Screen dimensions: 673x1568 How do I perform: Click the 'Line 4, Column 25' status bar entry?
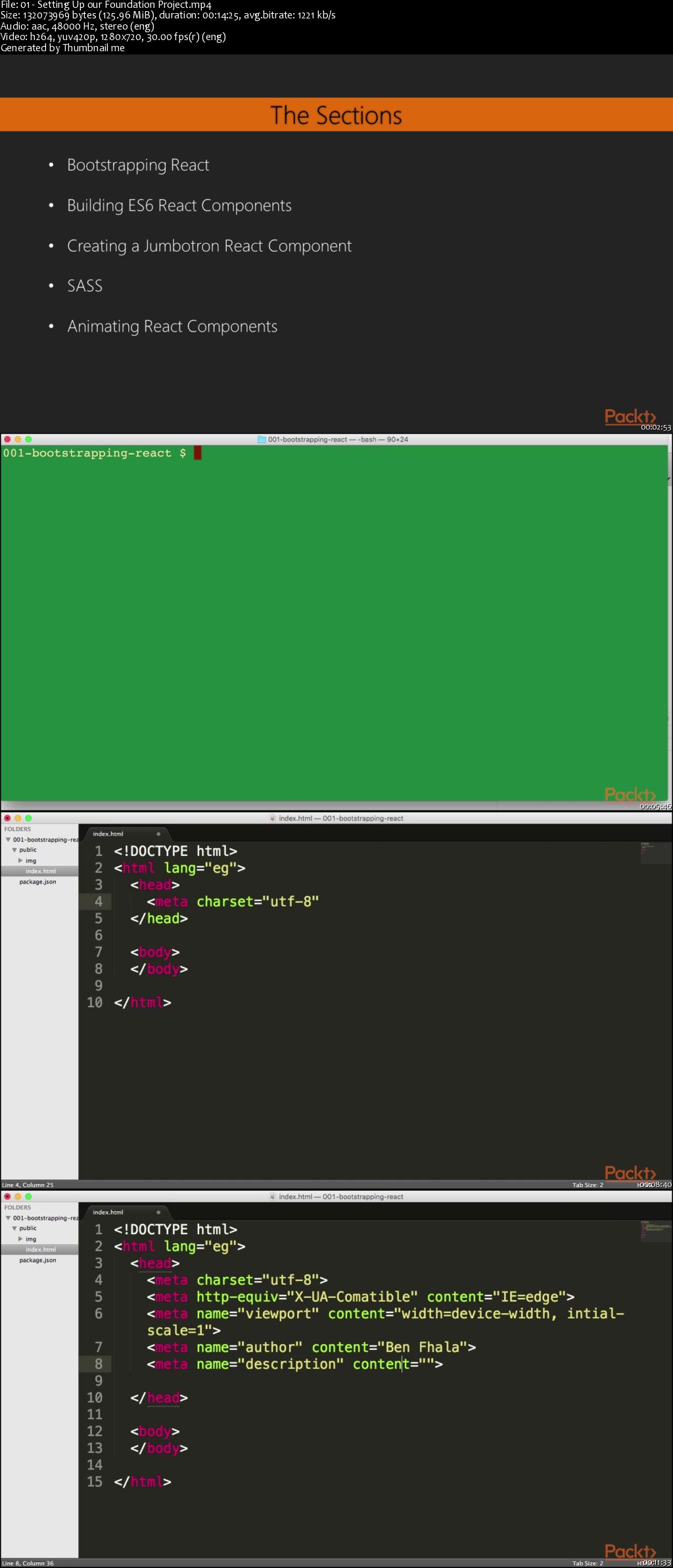[x=28, y=1185]
